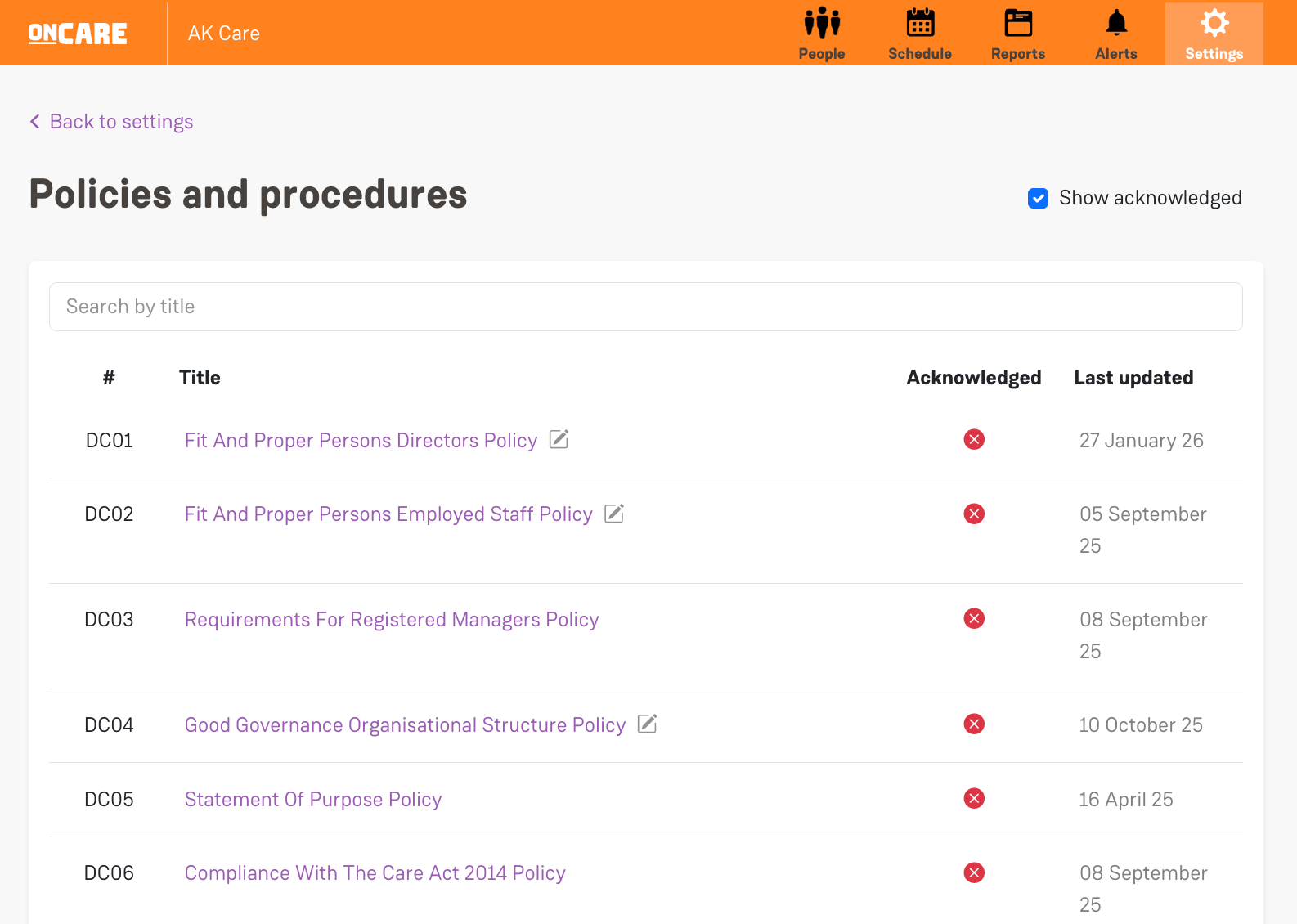The image size is (1297, 924).
Task: Click DC03 red acknowledged status icon
Action: [973, 619]
